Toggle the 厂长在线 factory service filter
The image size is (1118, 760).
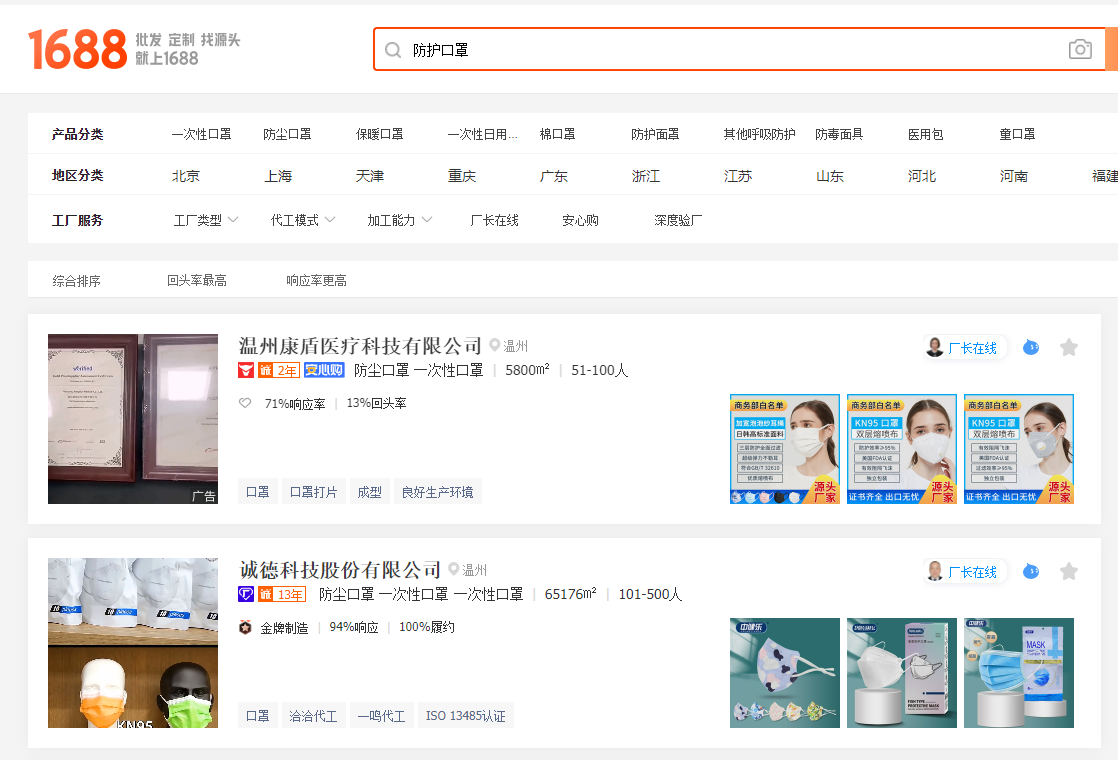tap(494, 220)
